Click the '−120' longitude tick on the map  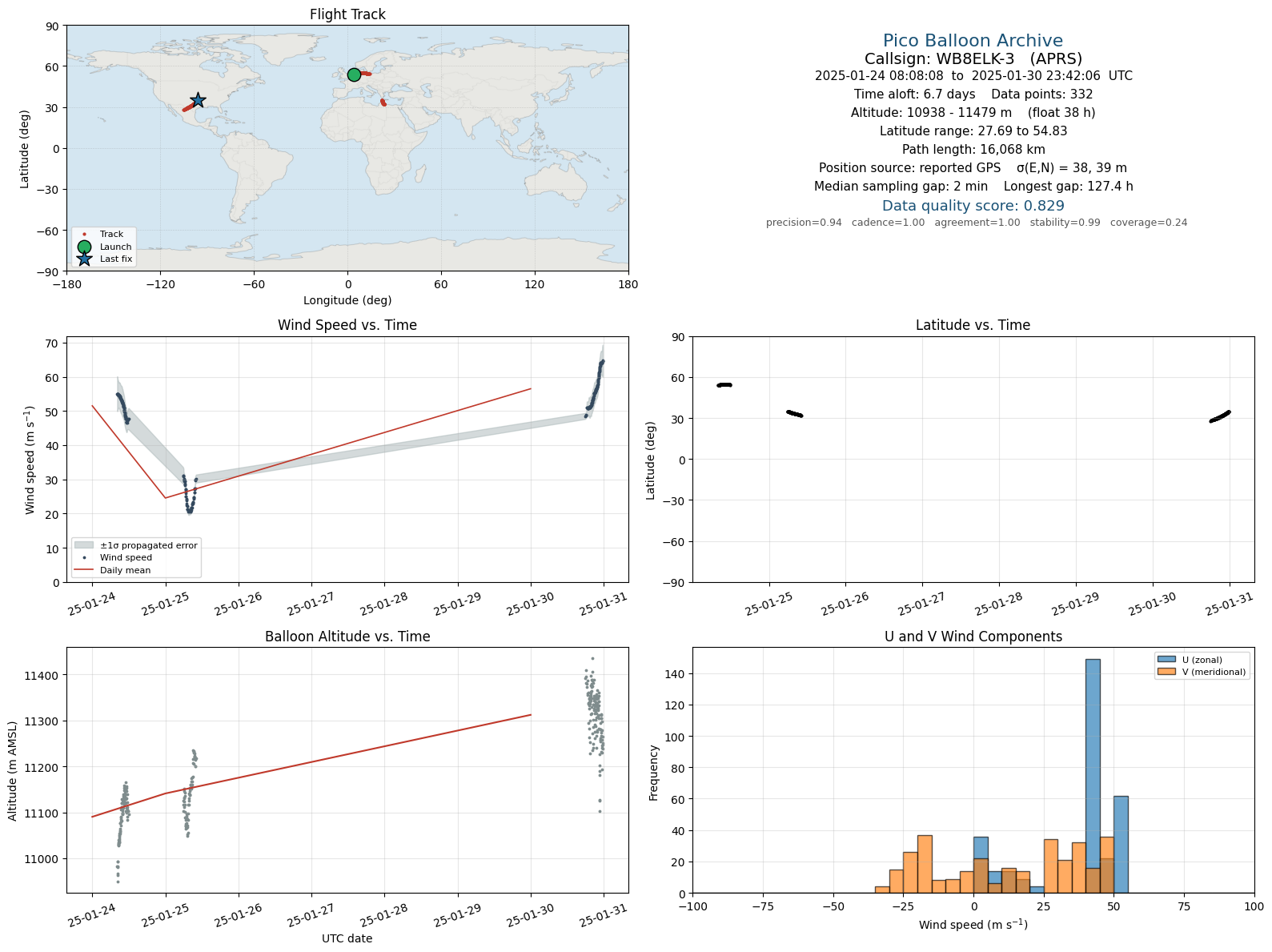(160, 284)
